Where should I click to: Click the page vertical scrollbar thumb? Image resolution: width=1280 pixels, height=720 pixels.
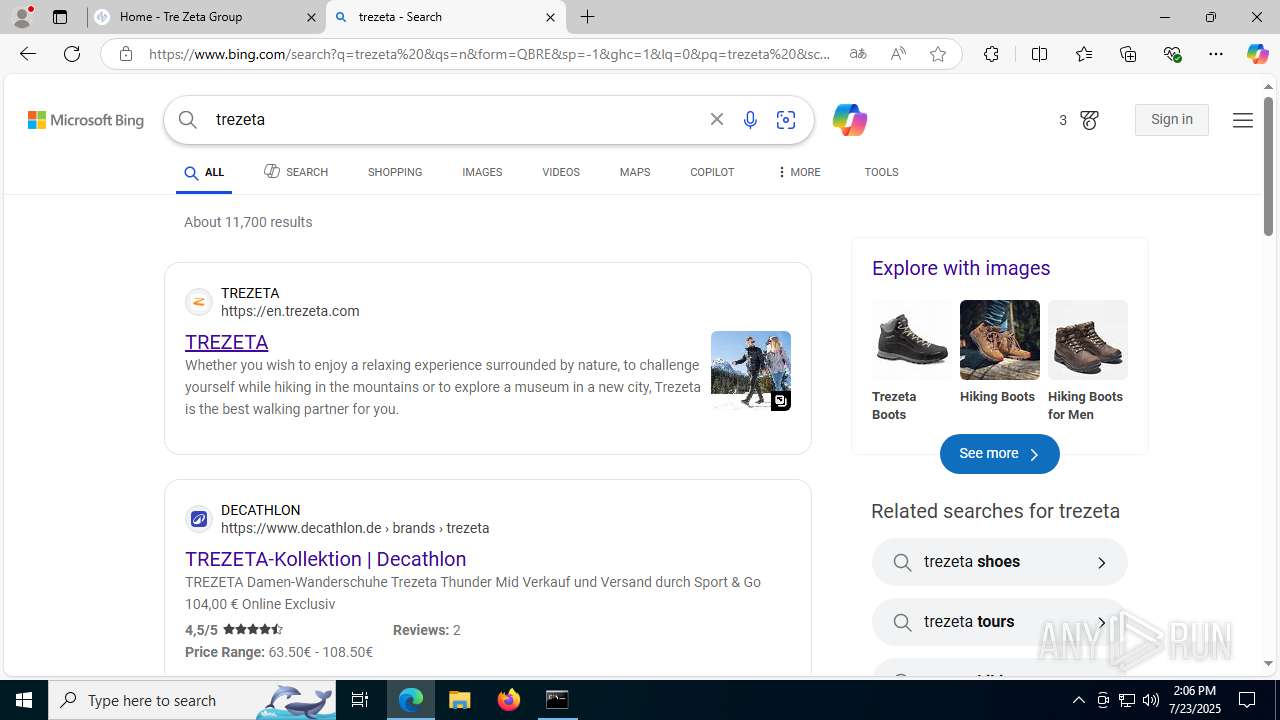[1268, 165]
